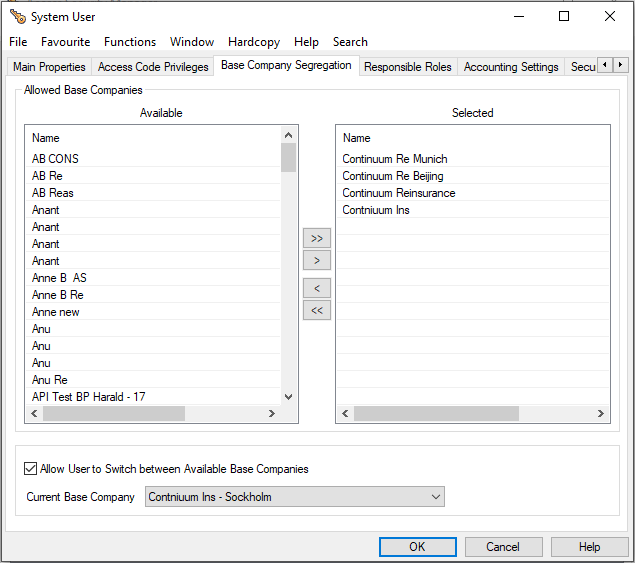
Task: Switch to the Access Code Privileges tab
Action: pyautogui.click(x=153, y=67)
